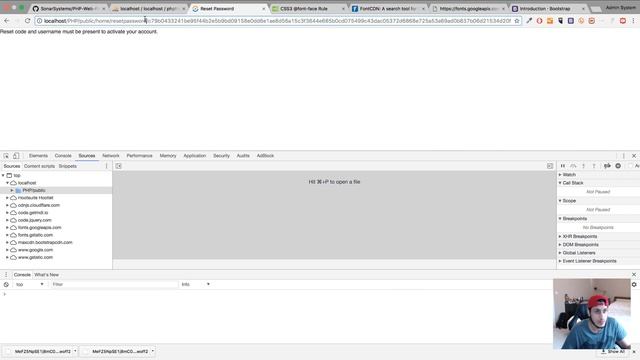Select code.jquery.com in sources tree
This screenshot has width=640, height=360.
point(34,220)
